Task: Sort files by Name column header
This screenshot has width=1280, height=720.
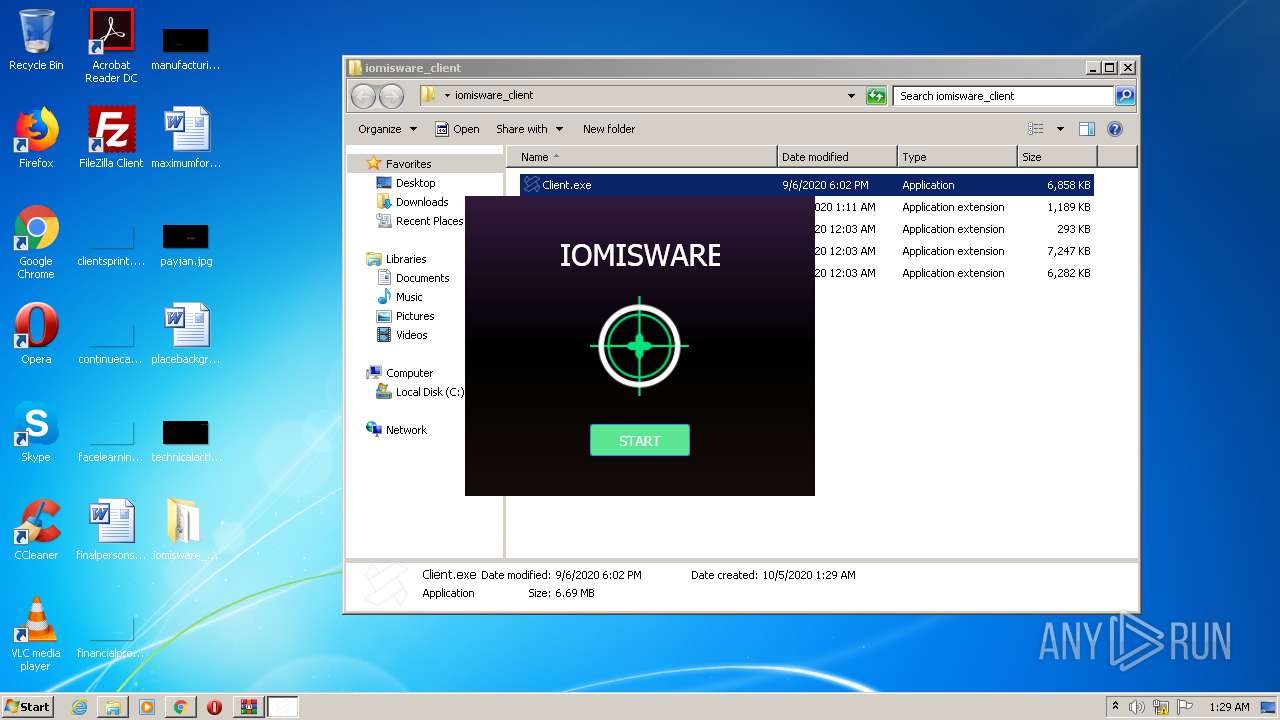Action: pyautogui.click(x=641, y=157)
